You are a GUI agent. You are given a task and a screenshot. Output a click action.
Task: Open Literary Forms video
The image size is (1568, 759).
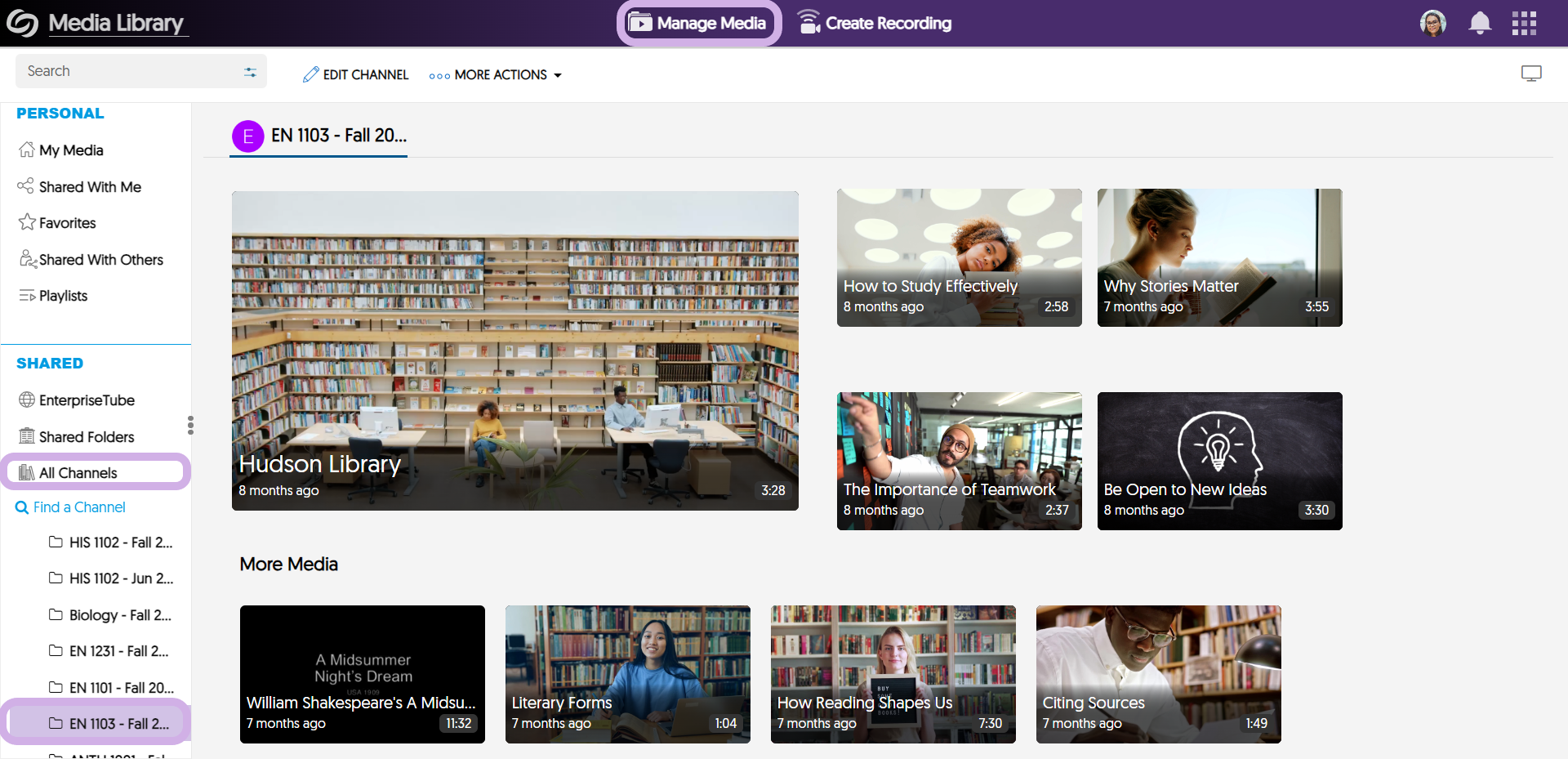[x=628, y=674]
